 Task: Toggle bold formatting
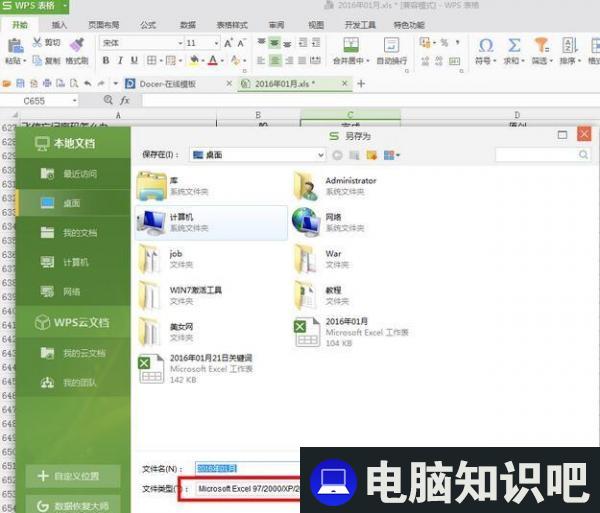point(106,60)
